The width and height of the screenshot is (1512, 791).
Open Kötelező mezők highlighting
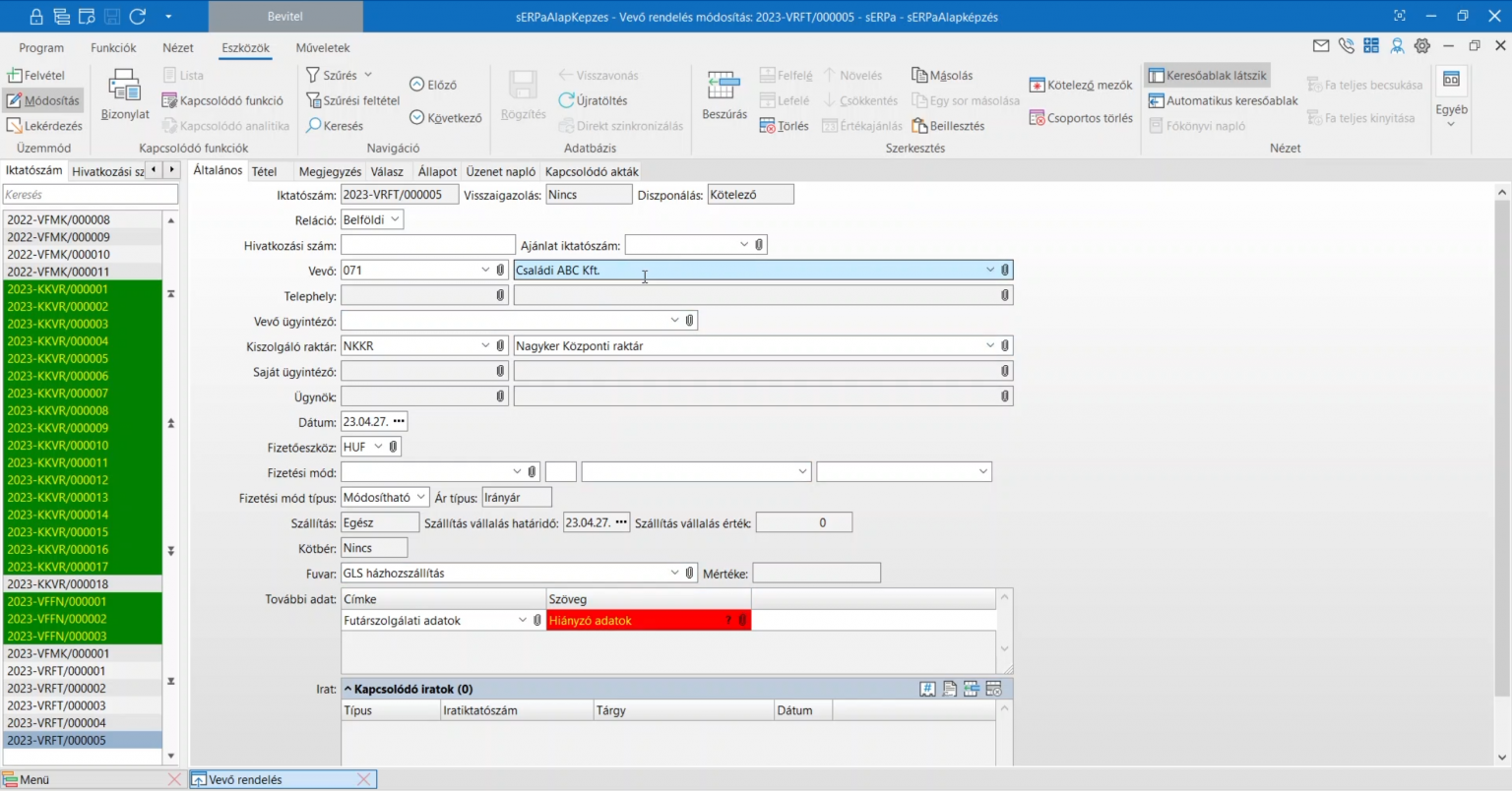pos(1080,84)
